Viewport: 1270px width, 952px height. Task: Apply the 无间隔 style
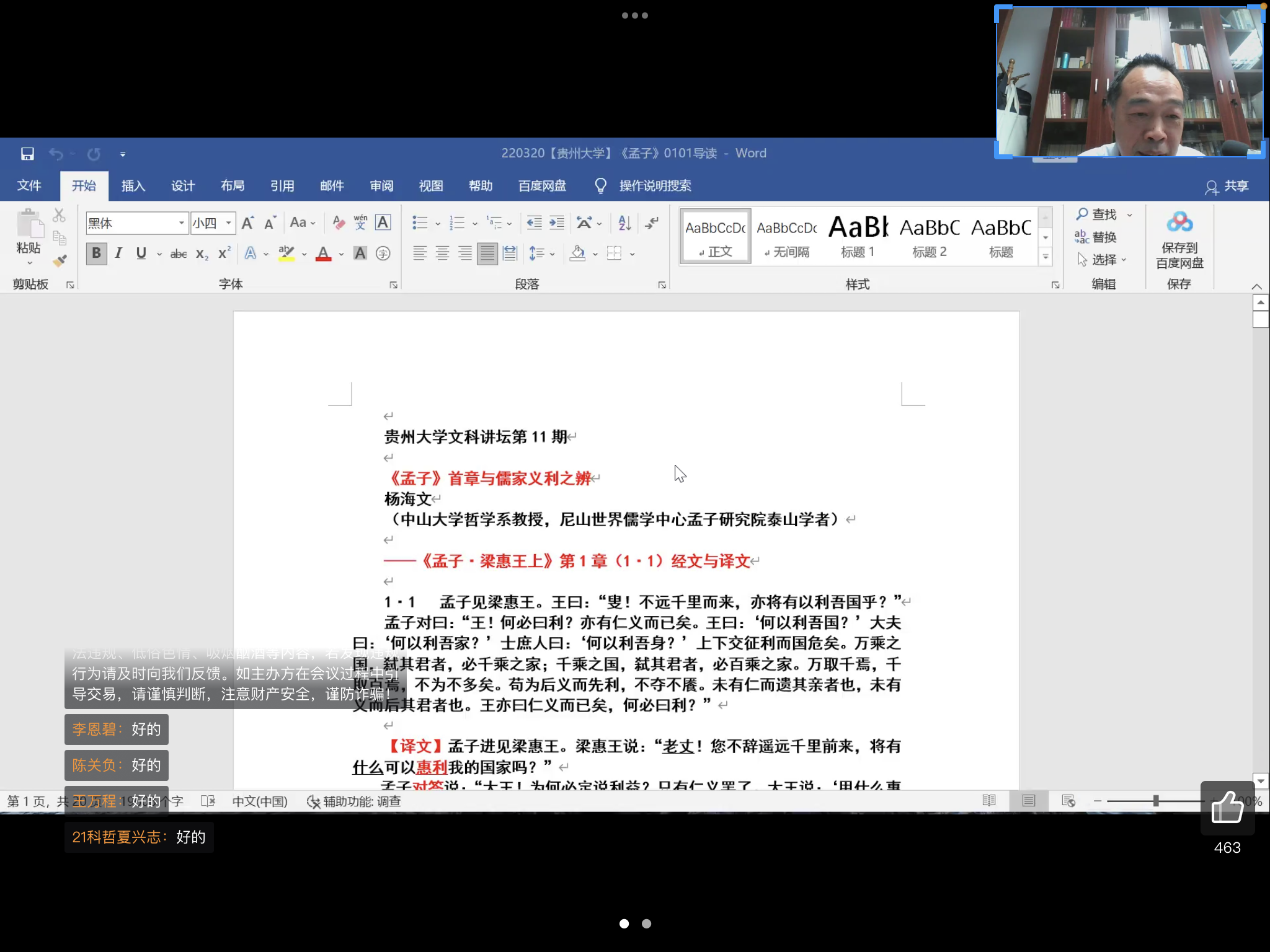point(787,236)
